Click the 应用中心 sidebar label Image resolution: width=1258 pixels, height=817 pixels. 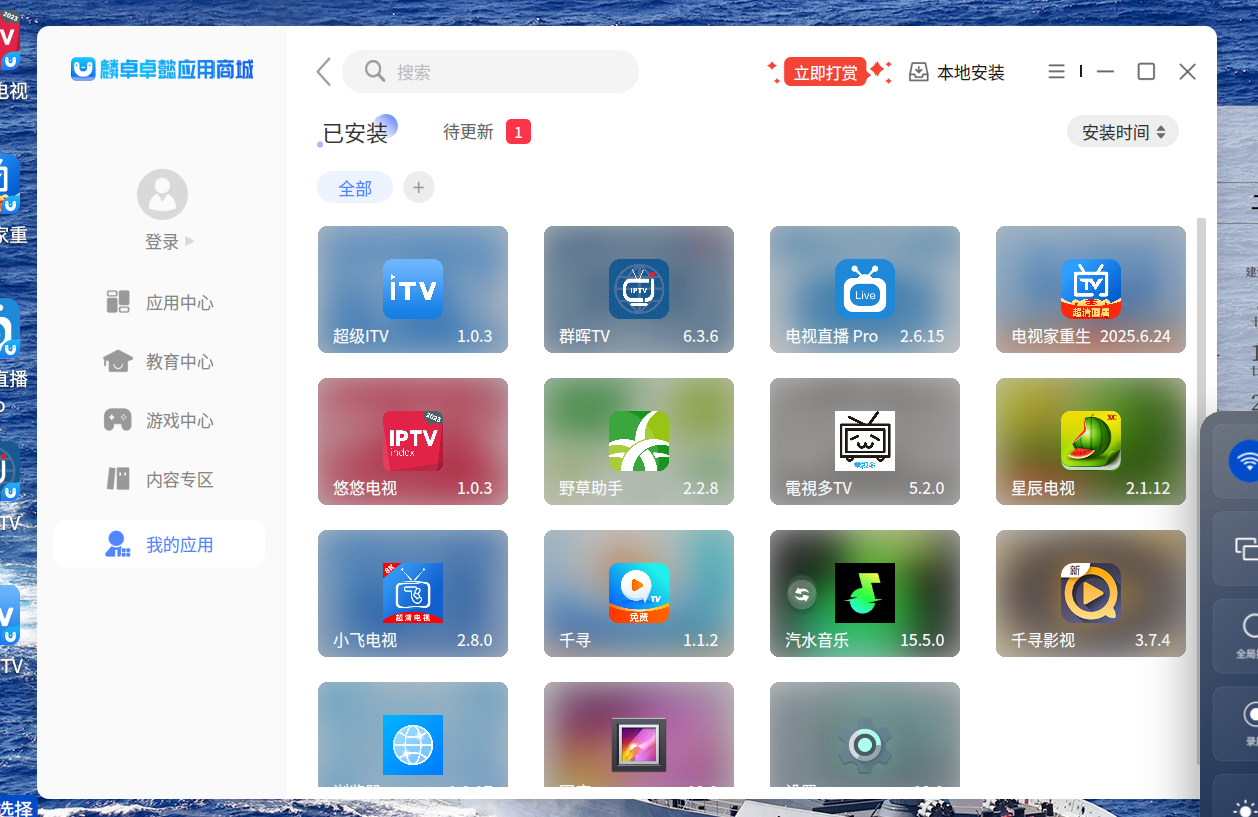click(x=180, y=303)
